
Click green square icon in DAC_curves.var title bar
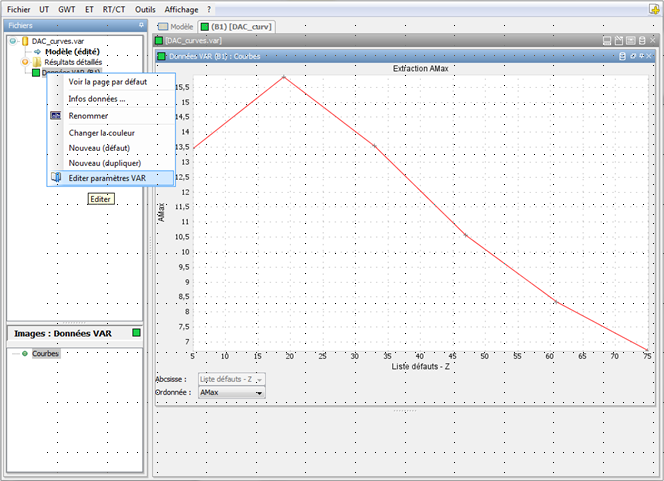point(159,41)
